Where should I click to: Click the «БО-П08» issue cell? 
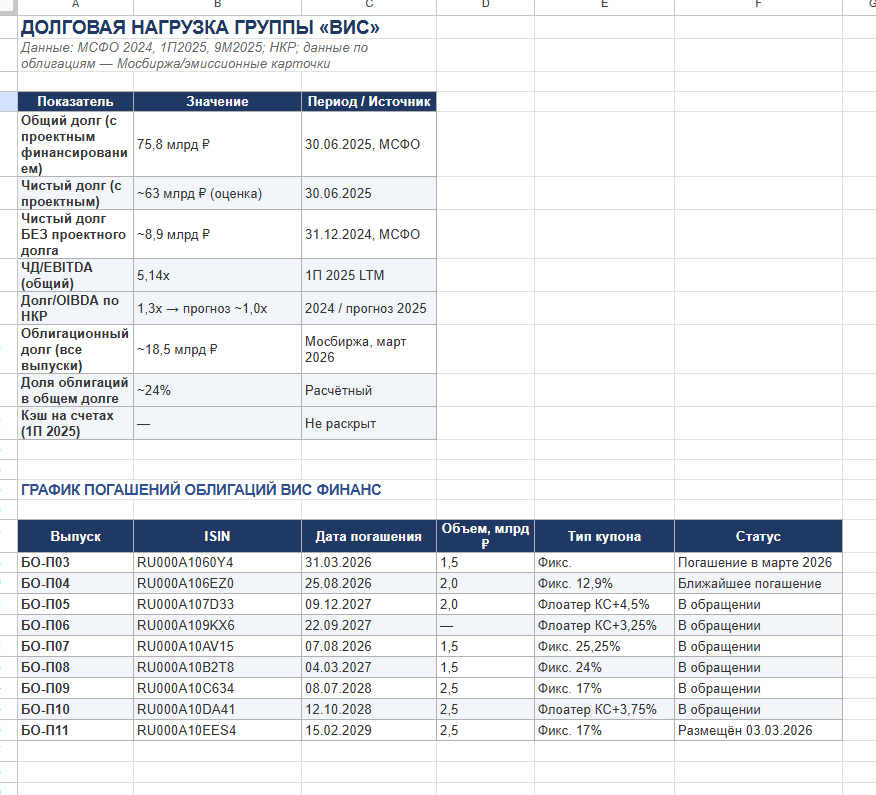point(75,667)
